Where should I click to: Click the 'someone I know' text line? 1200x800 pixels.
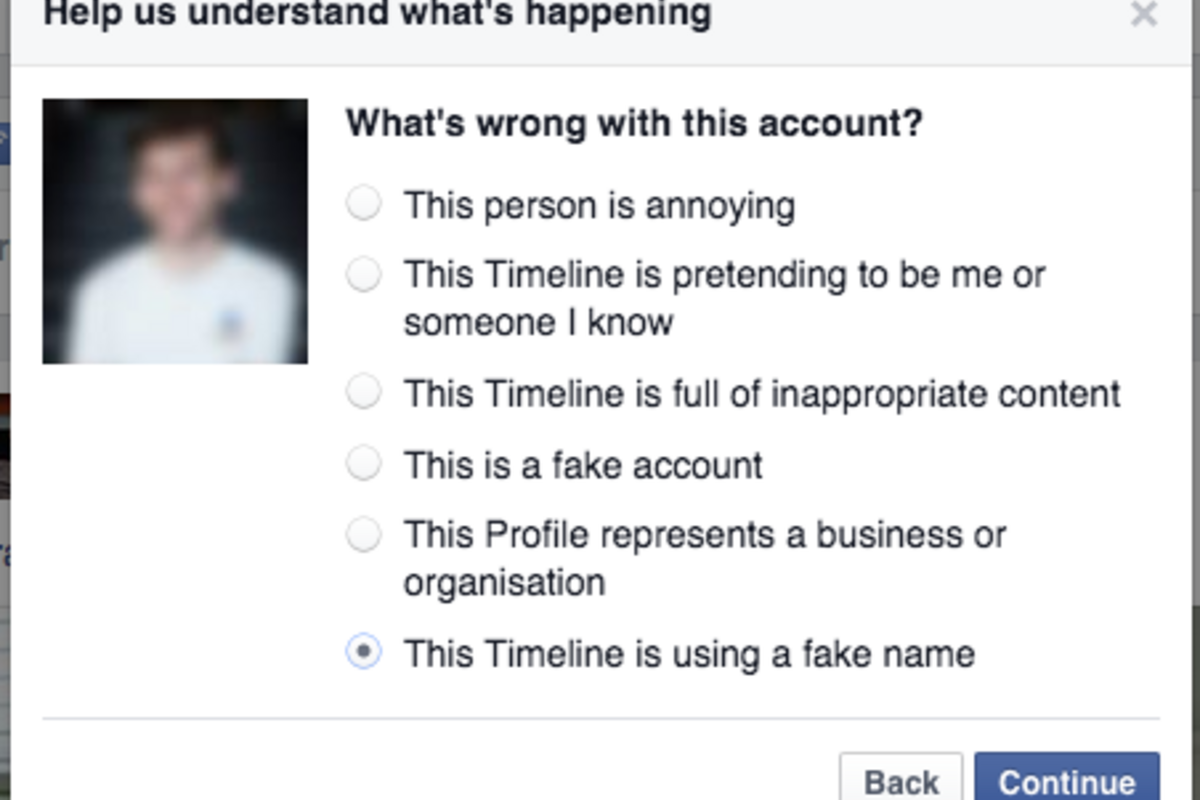(x=538, y=322)
